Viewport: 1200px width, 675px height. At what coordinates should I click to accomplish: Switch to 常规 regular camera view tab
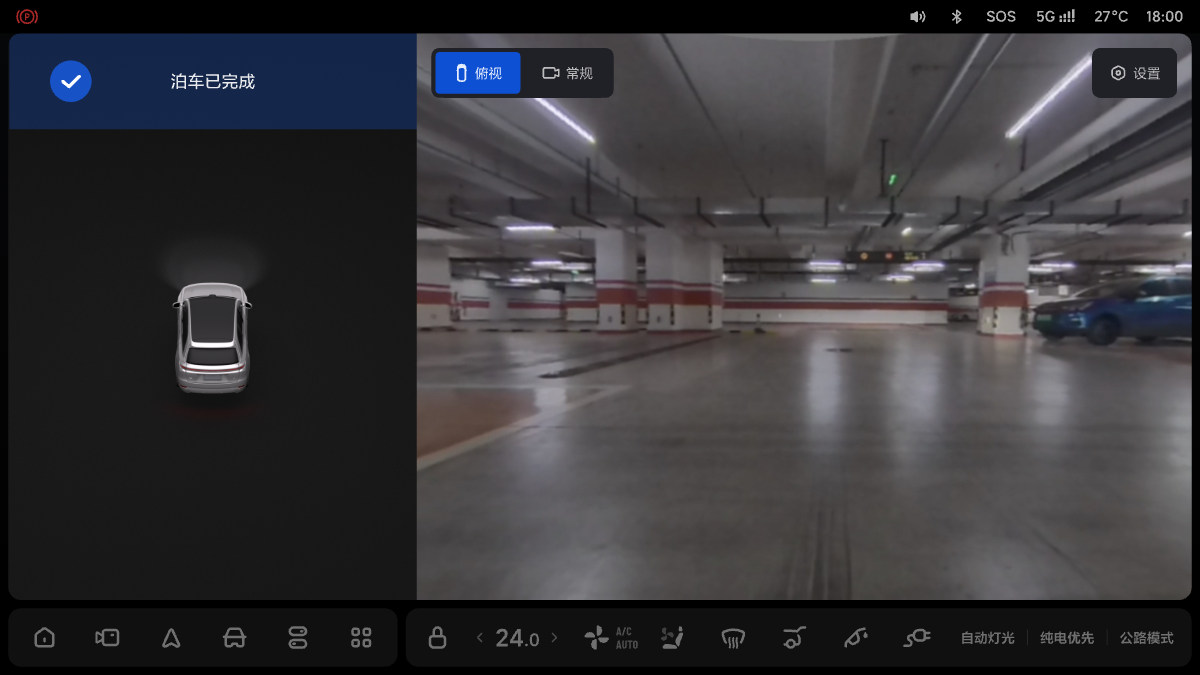[567, 73]
